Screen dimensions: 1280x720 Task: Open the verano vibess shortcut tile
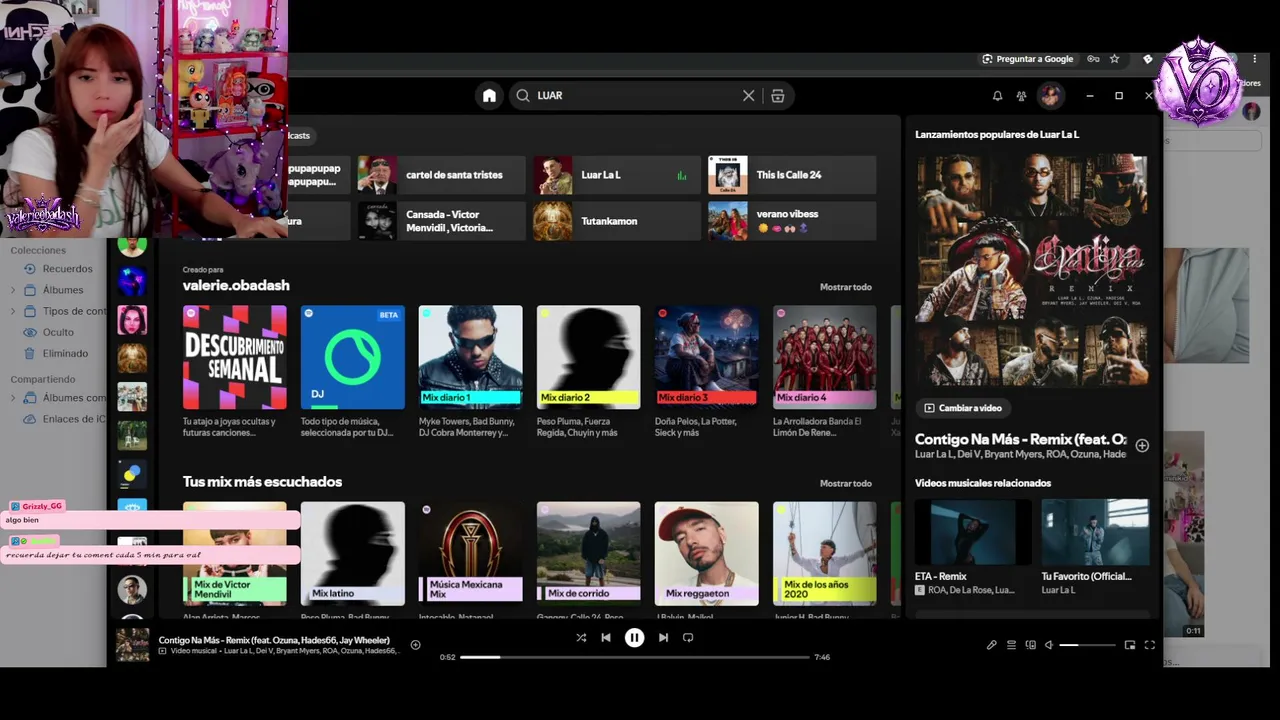coord(792,221)
